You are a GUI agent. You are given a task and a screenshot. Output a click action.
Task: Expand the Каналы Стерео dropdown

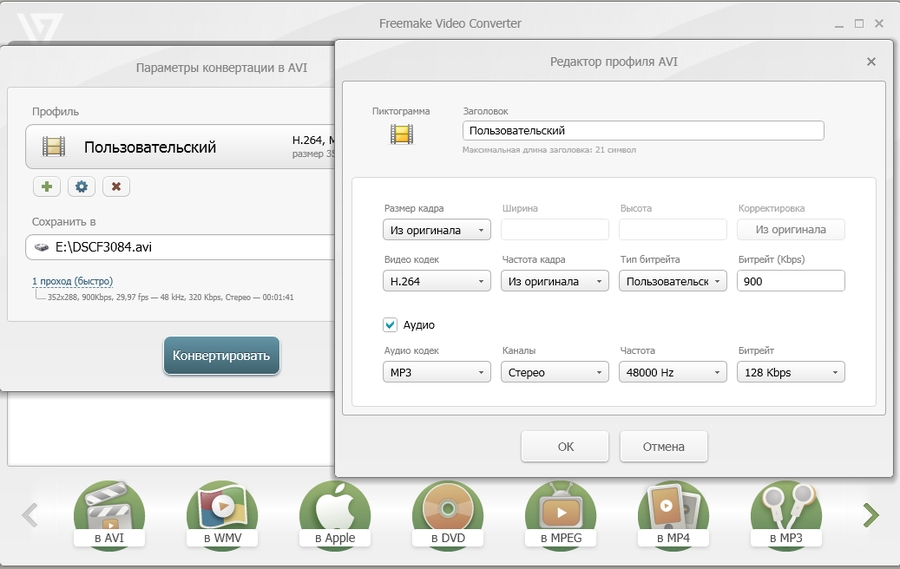[554, 372]
